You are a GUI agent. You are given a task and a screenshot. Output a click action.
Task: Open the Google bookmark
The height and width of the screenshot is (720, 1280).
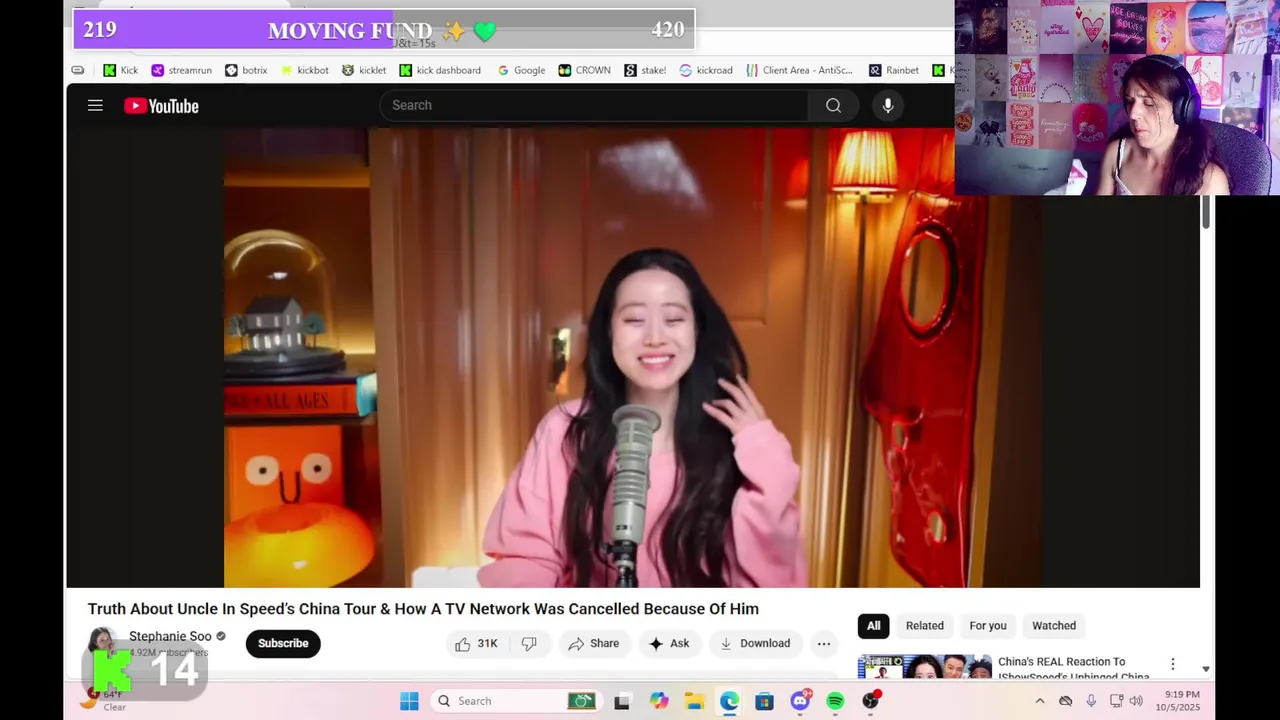point(521,70)
